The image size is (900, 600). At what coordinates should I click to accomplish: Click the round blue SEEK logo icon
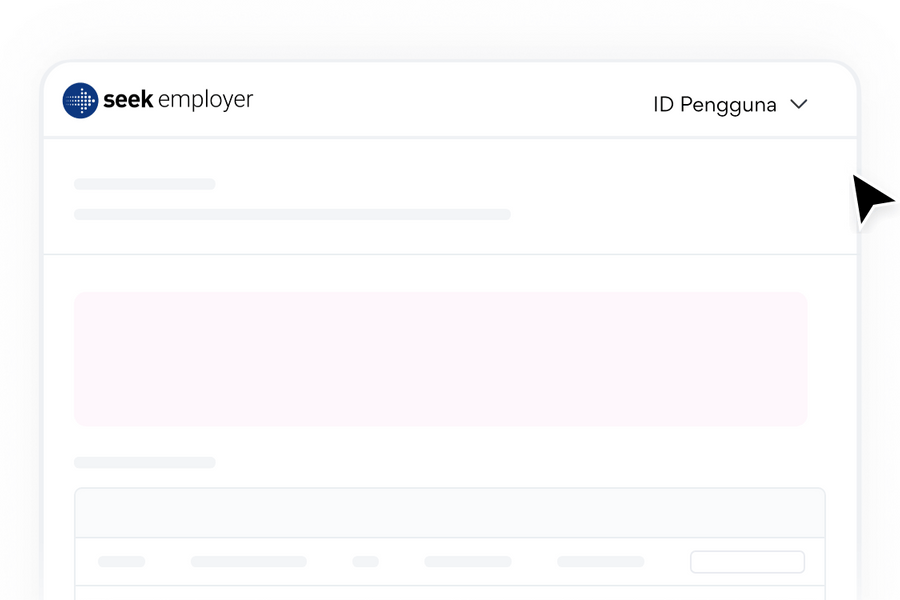pyautogui.click(x=80, y=100)
